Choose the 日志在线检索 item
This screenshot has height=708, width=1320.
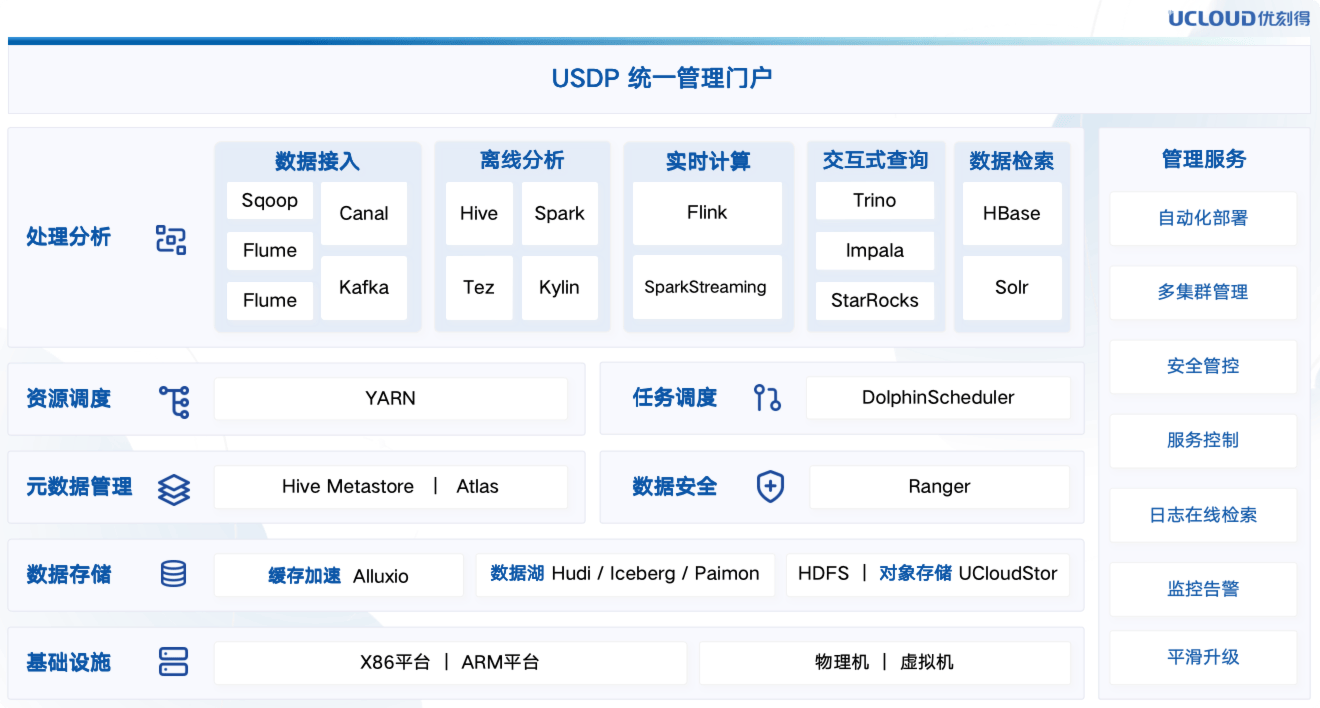click(1203, 515)
